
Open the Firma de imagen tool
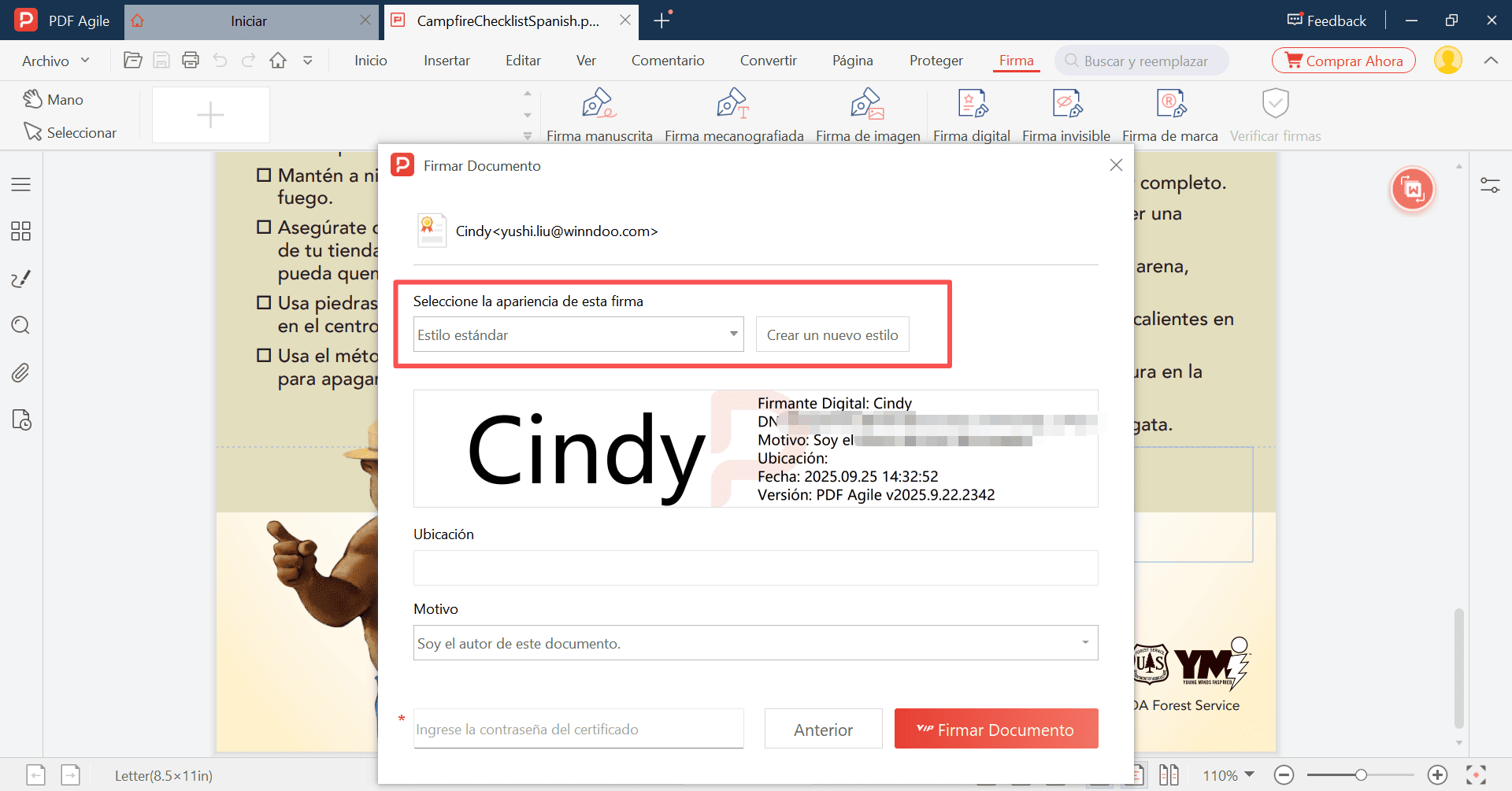867,104
